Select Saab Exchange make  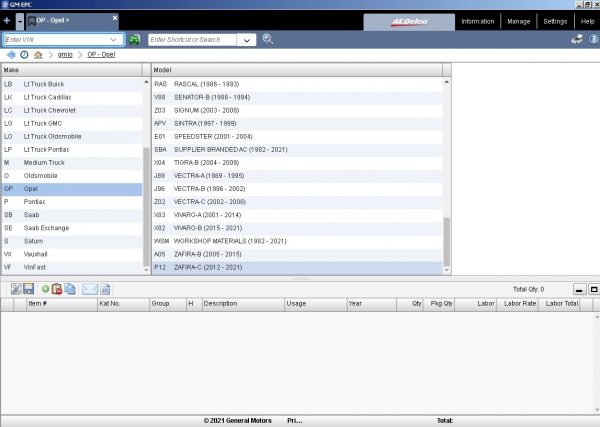coord(72,228)
